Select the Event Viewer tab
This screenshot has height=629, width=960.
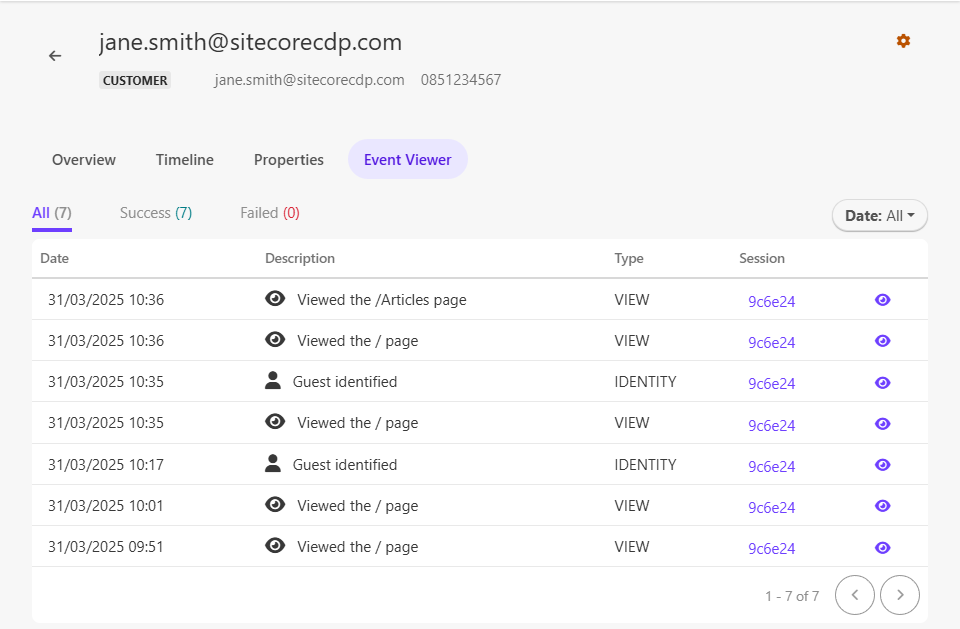click(407, 160)
